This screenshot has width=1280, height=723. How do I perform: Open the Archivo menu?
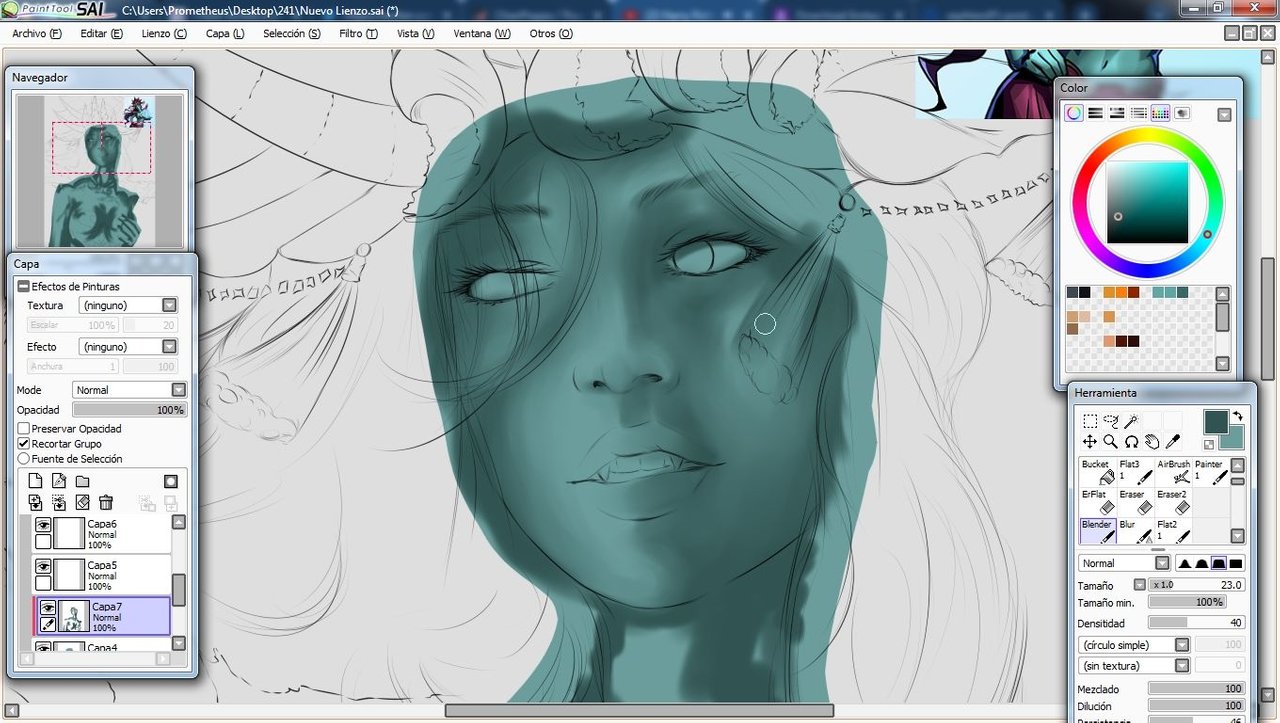pyautogui.click(x=37, y=33)
